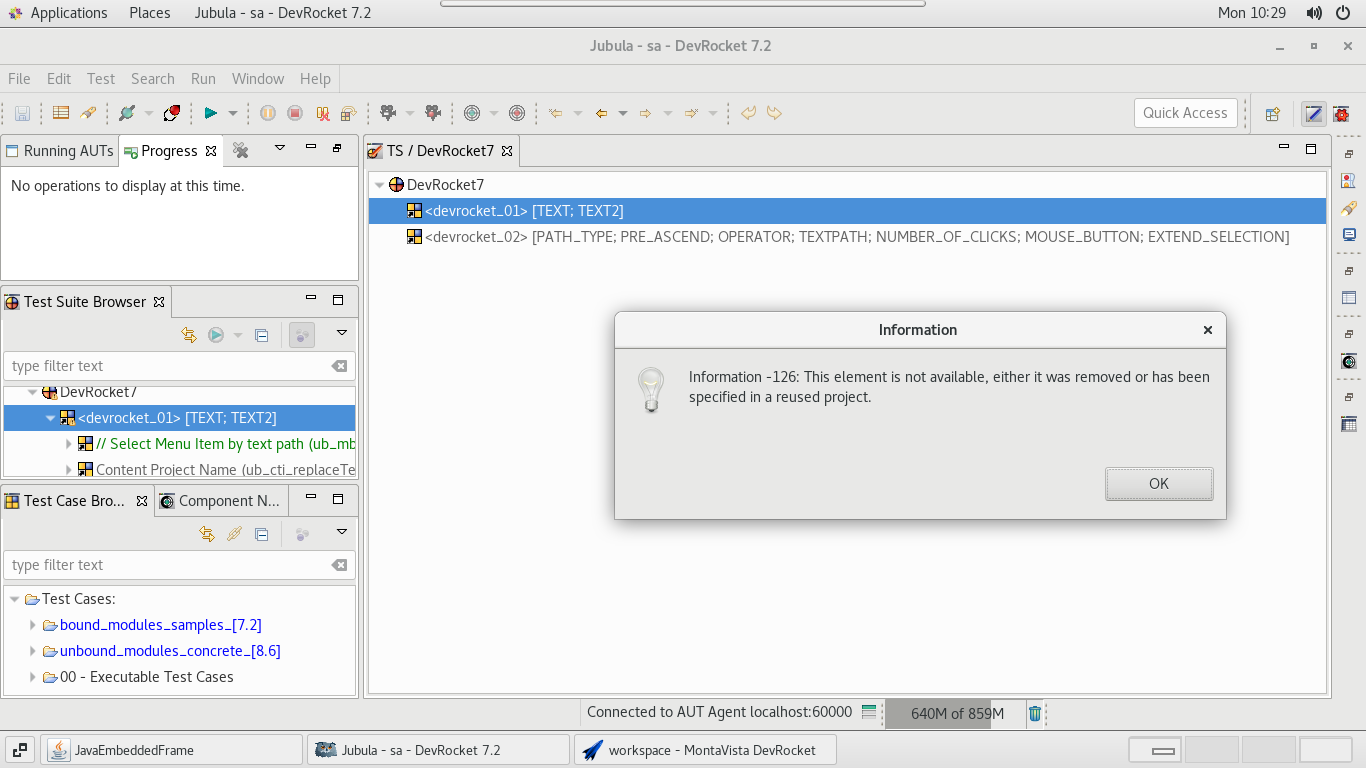Viewport: 1366px width, 768px height.
Task: Click the pen-nib icon in main toolbar
Action: tap(88, 113)
